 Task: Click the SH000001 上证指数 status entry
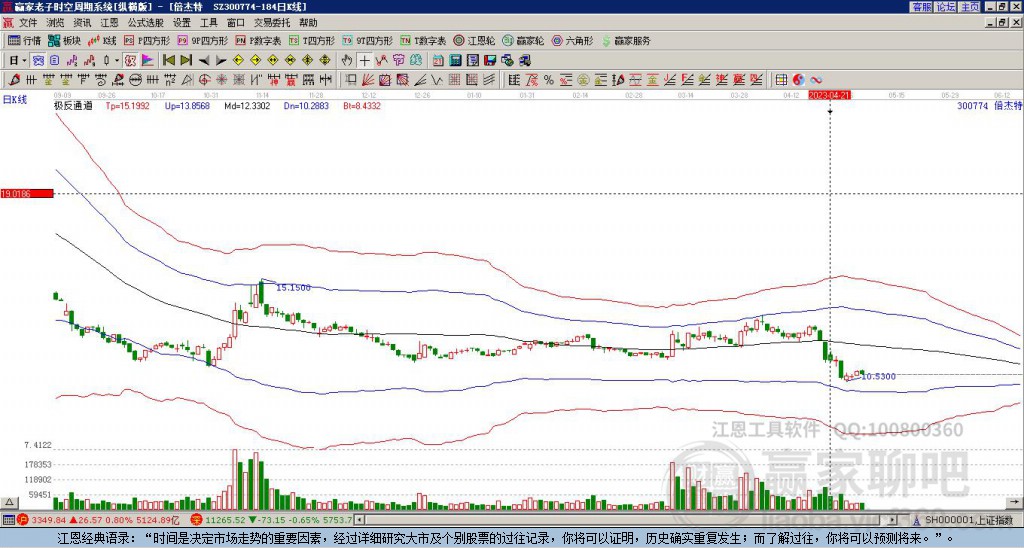tap(968, 520)
